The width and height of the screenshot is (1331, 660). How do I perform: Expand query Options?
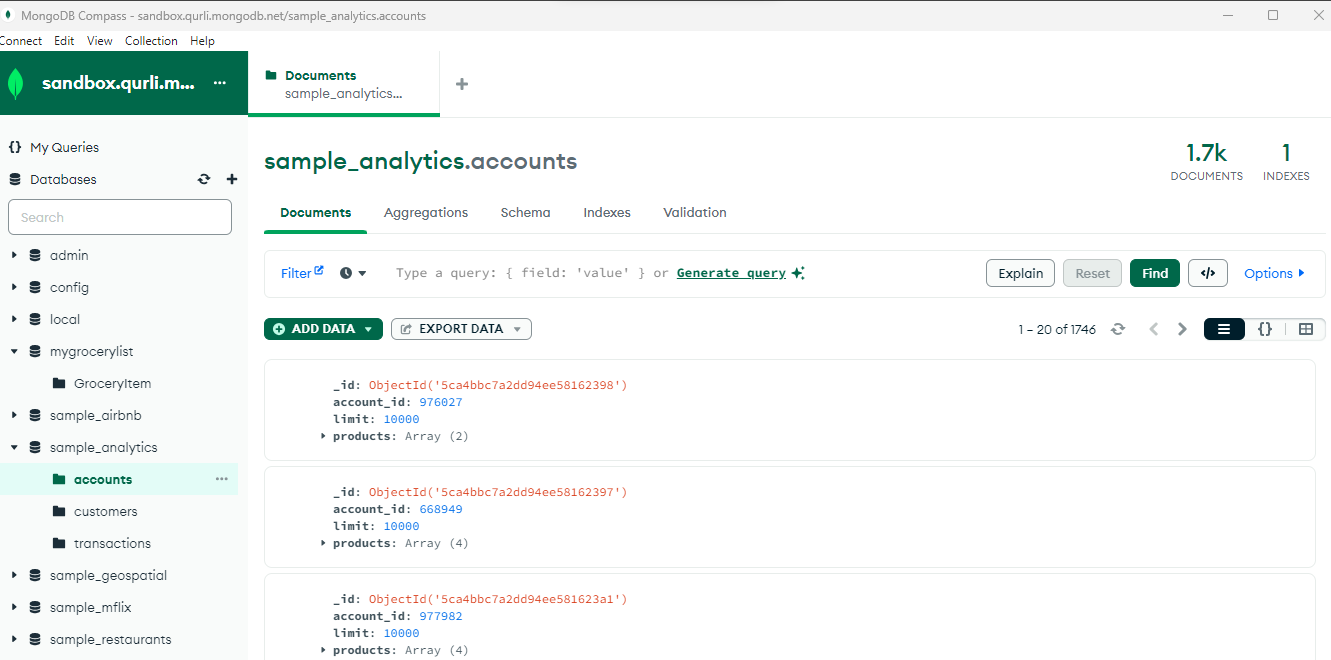click(x=1274, y=273)
